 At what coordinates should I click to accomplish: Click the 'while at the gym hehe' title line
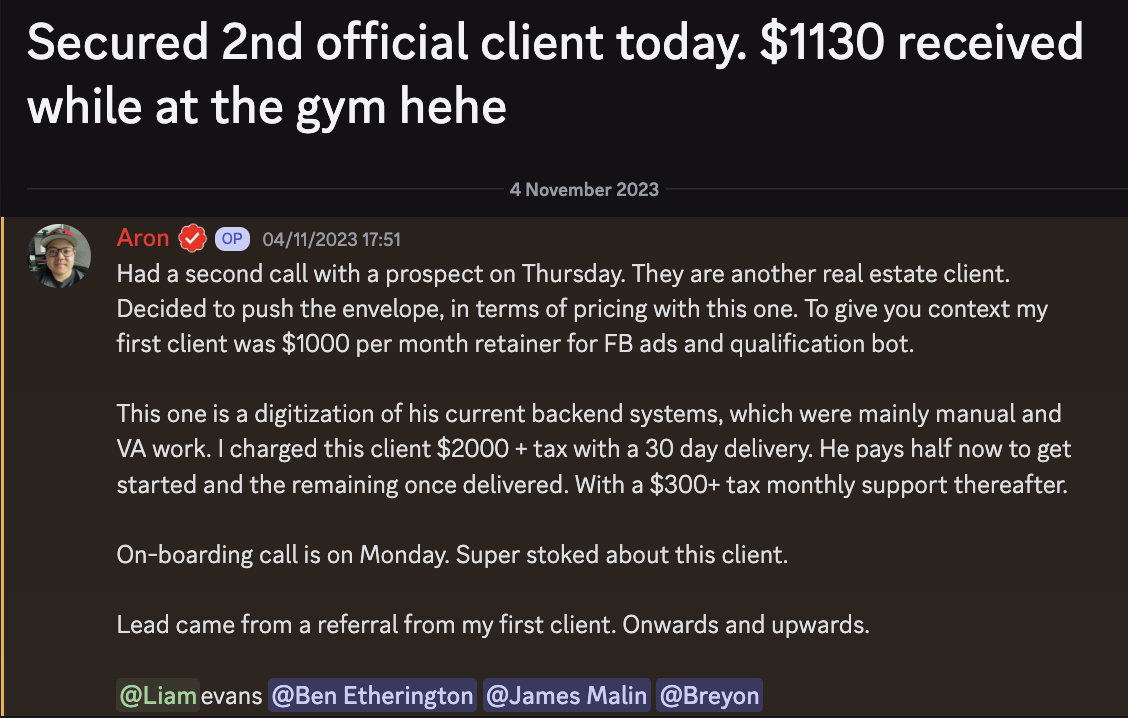(x=267, y=107)
